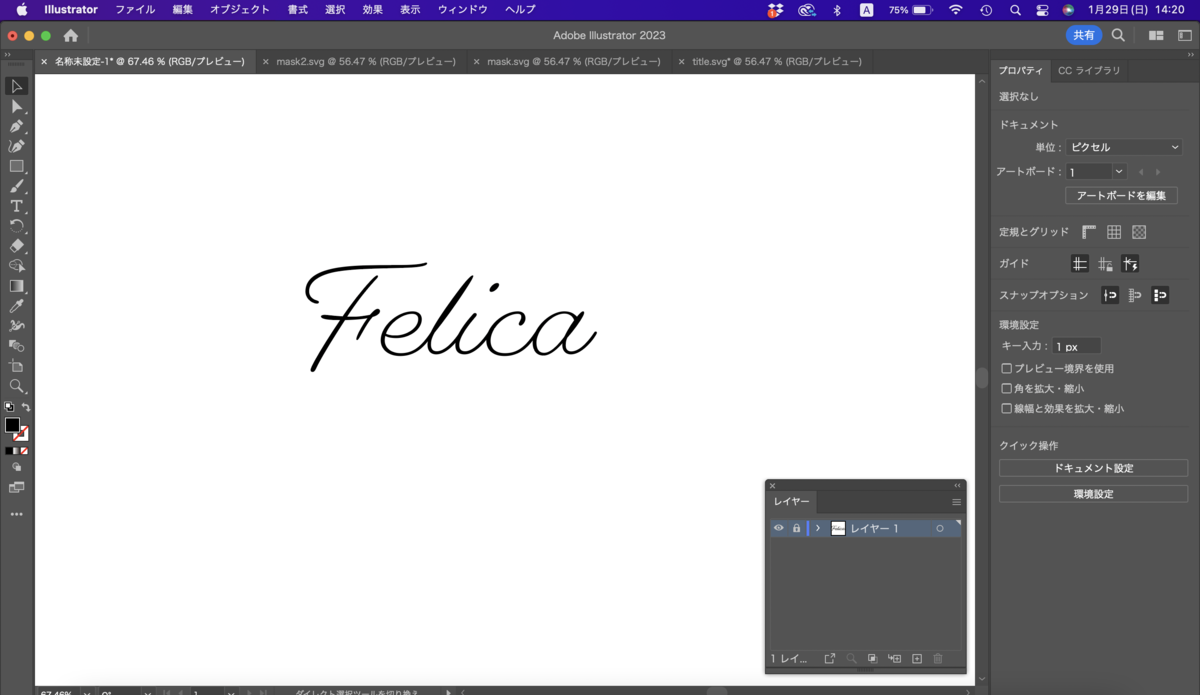Viewport: 1200px width, 695px height.
Task: Toggle lock on レイヤー 1
Action: [x=796, y=528]
